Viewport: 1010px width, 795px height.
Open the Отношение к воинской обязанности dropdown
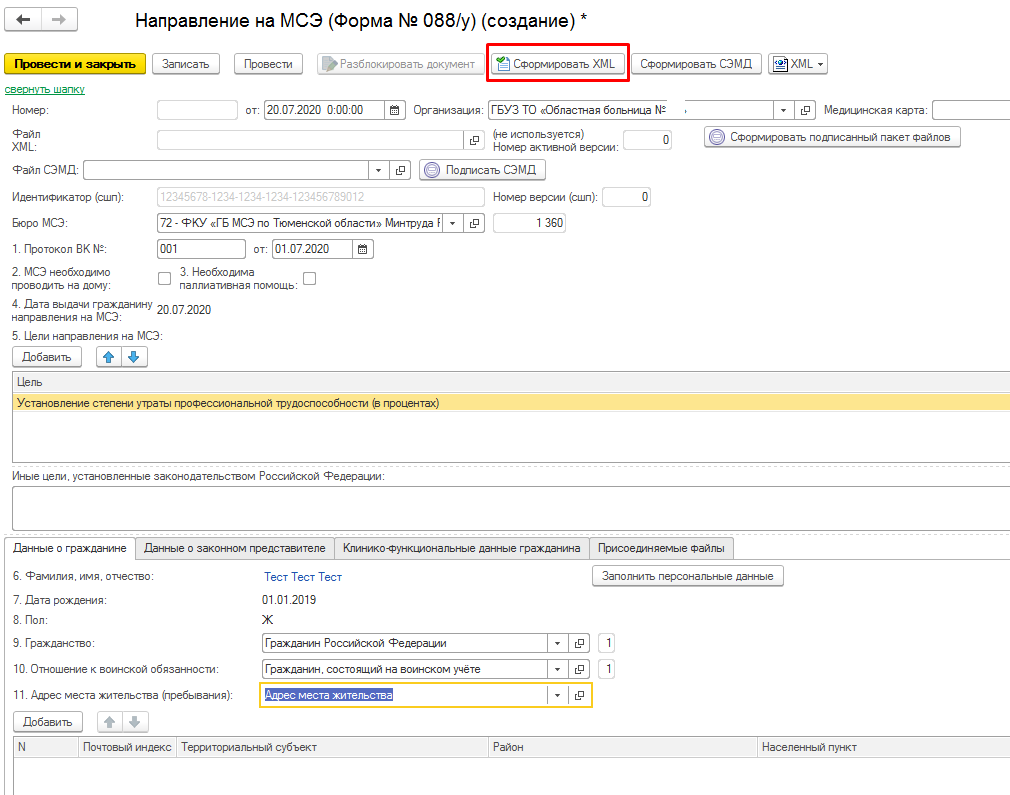(x=557, y=669)
